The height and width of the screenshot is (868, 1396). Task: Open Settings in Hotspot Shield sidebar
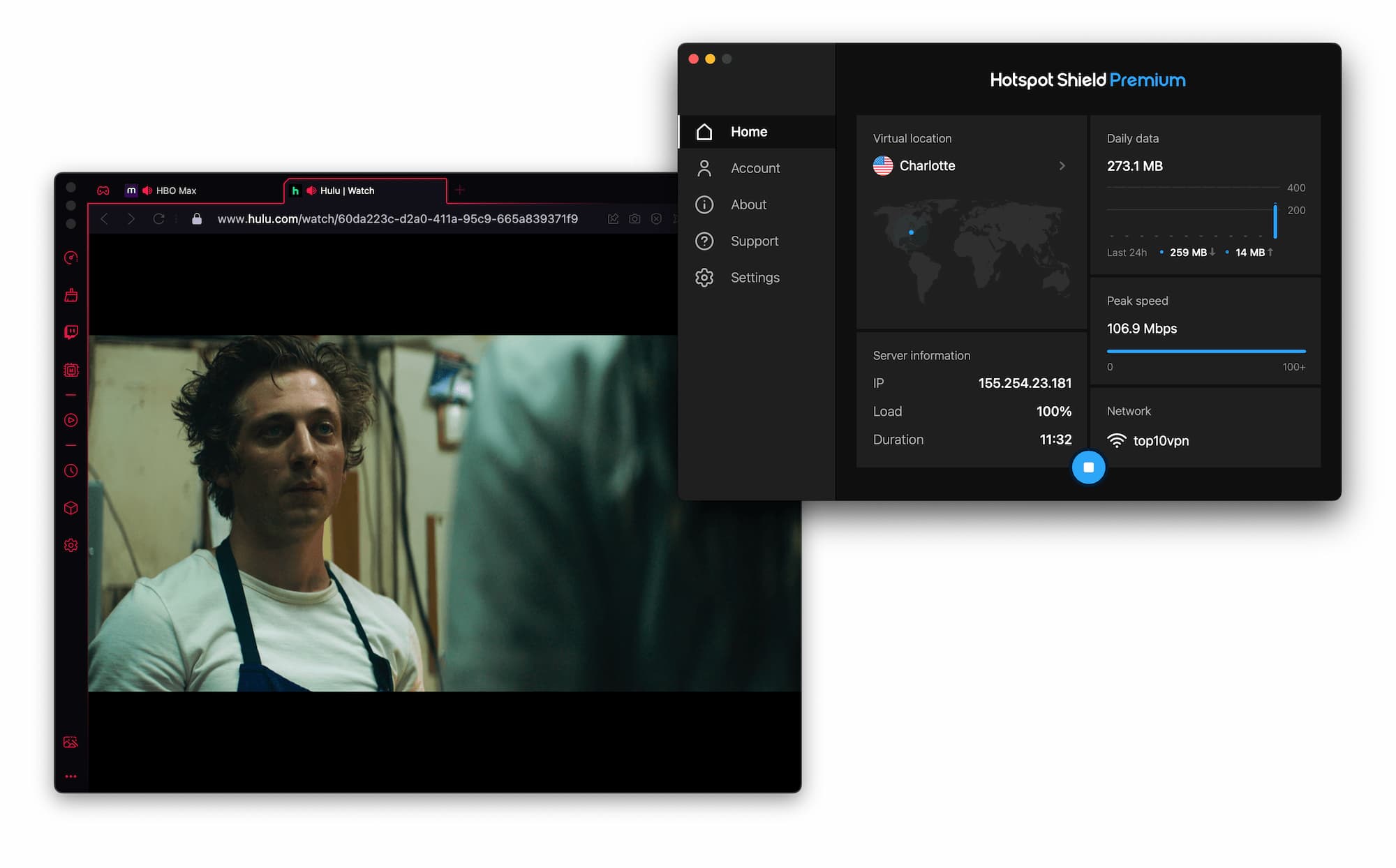755,277
